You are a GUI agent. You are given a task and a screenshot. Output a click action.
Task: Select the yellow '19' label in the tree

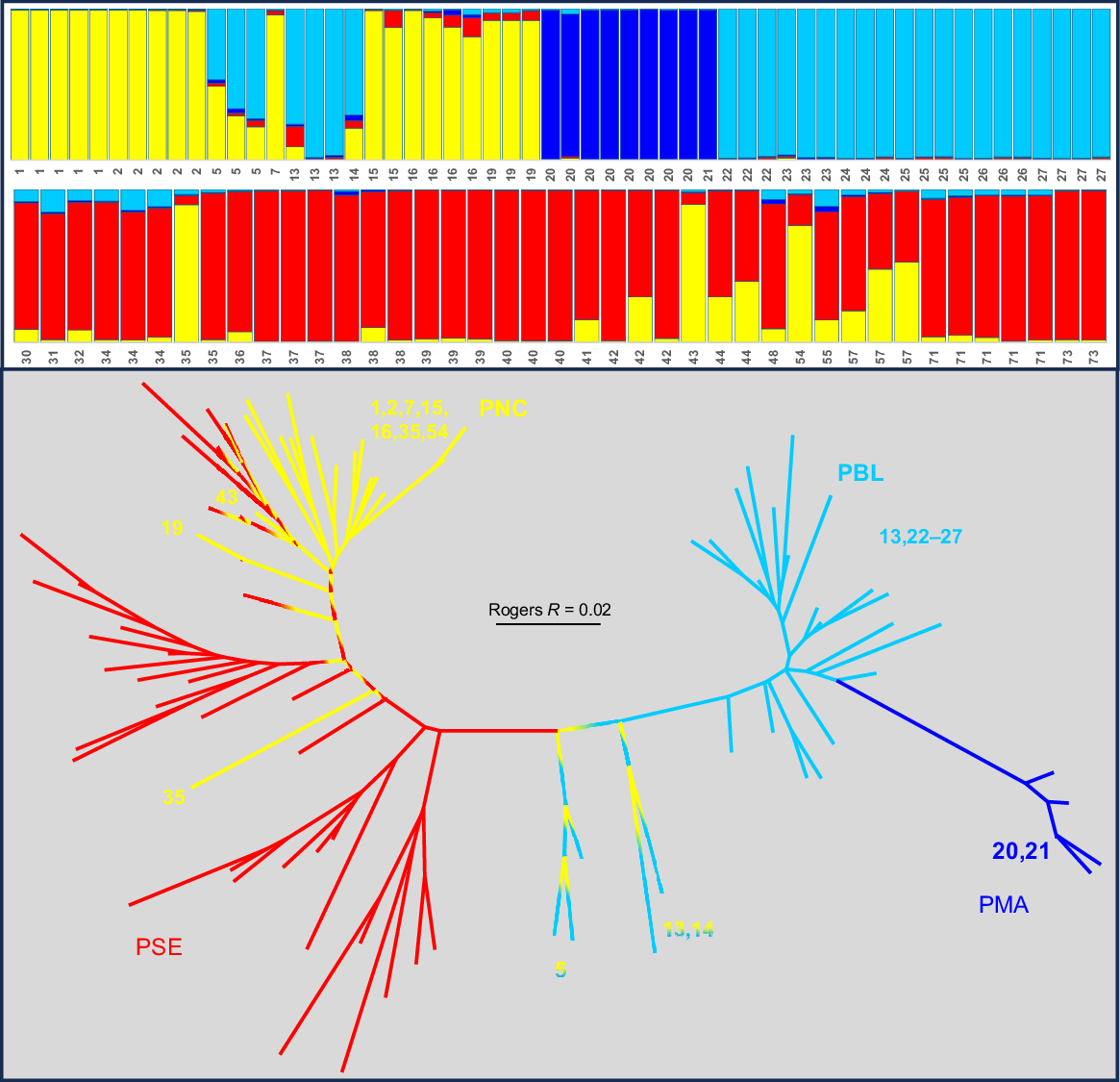coord(172,528)
